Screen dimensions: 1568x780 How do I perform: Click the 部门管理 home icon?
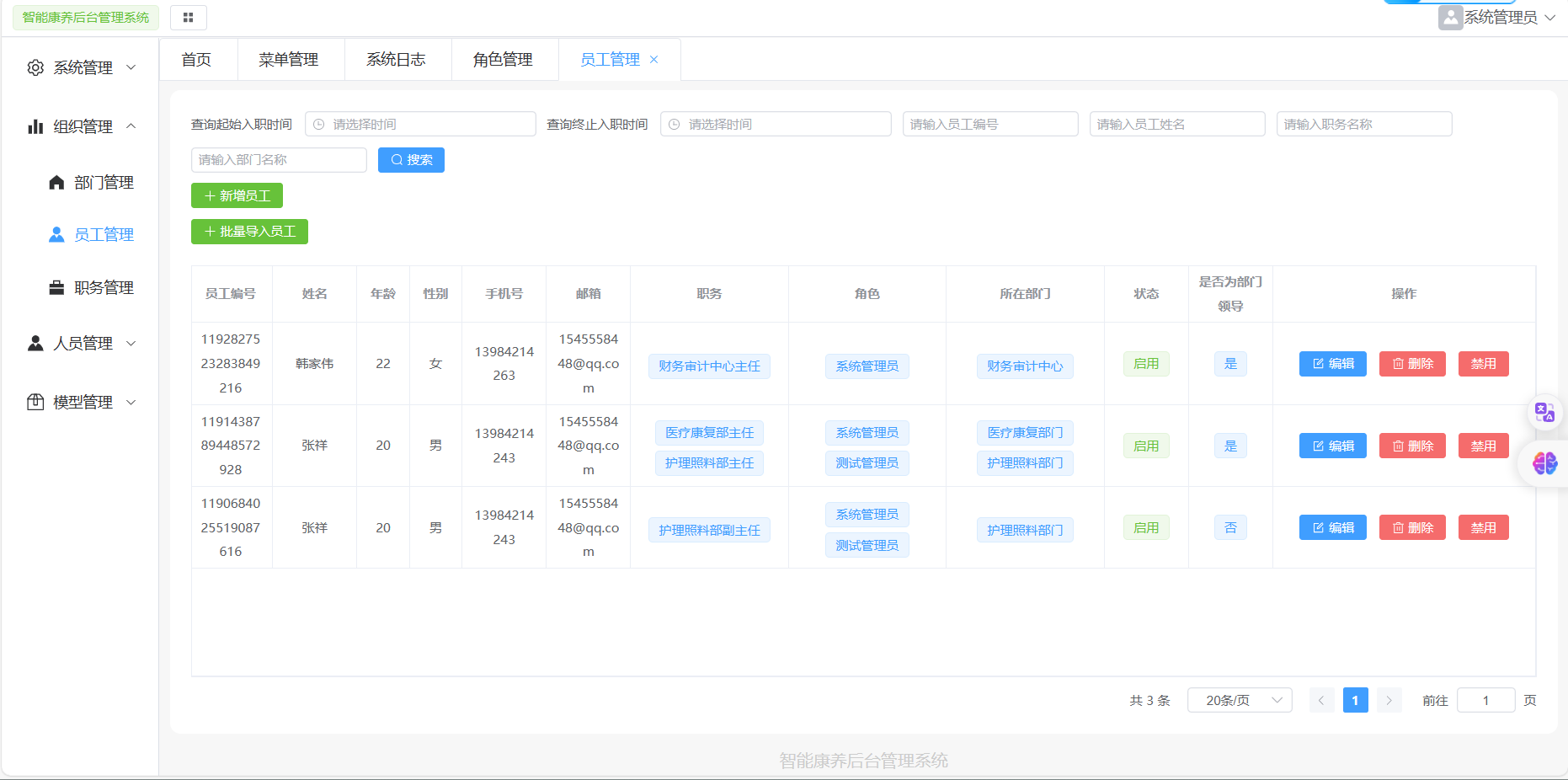pyautogui.click(x=56, y=183)
